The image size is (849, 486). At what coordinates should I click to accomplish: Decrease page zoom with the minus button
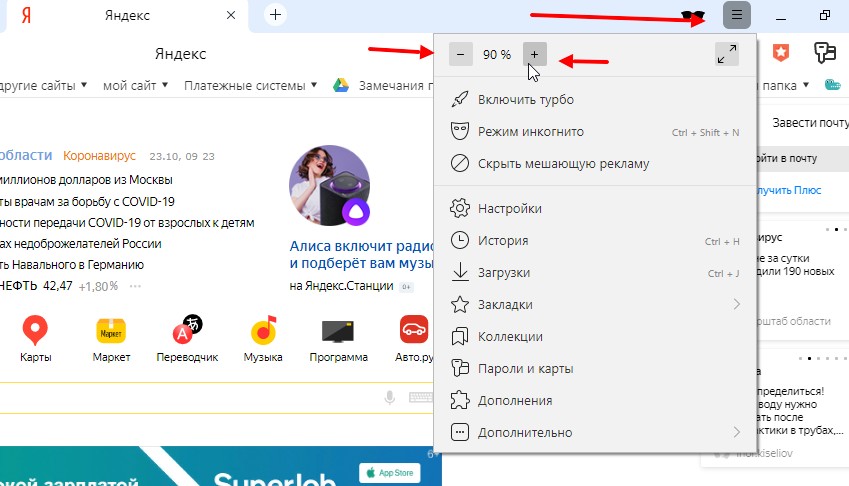tap(460, 54)
